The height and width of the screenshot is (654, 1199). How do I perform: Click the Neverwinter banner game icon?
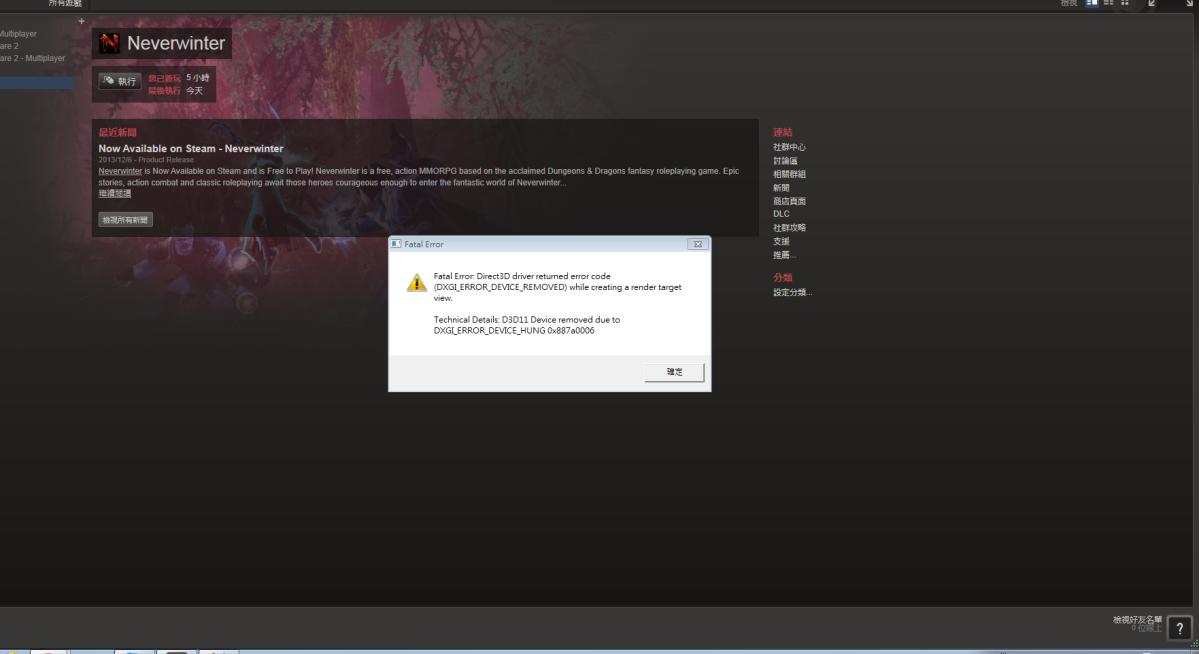pos(108,42)
